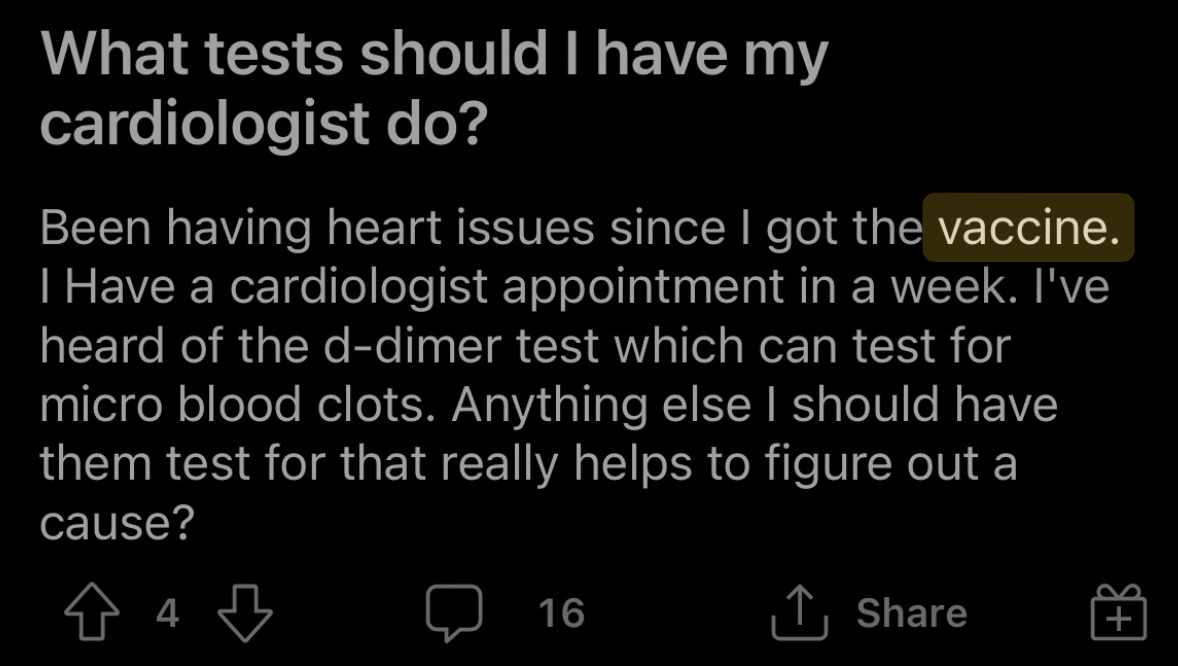Click the highlighted word vaccine
This screenshot has height=666, width=1178.
point(1028,228)
